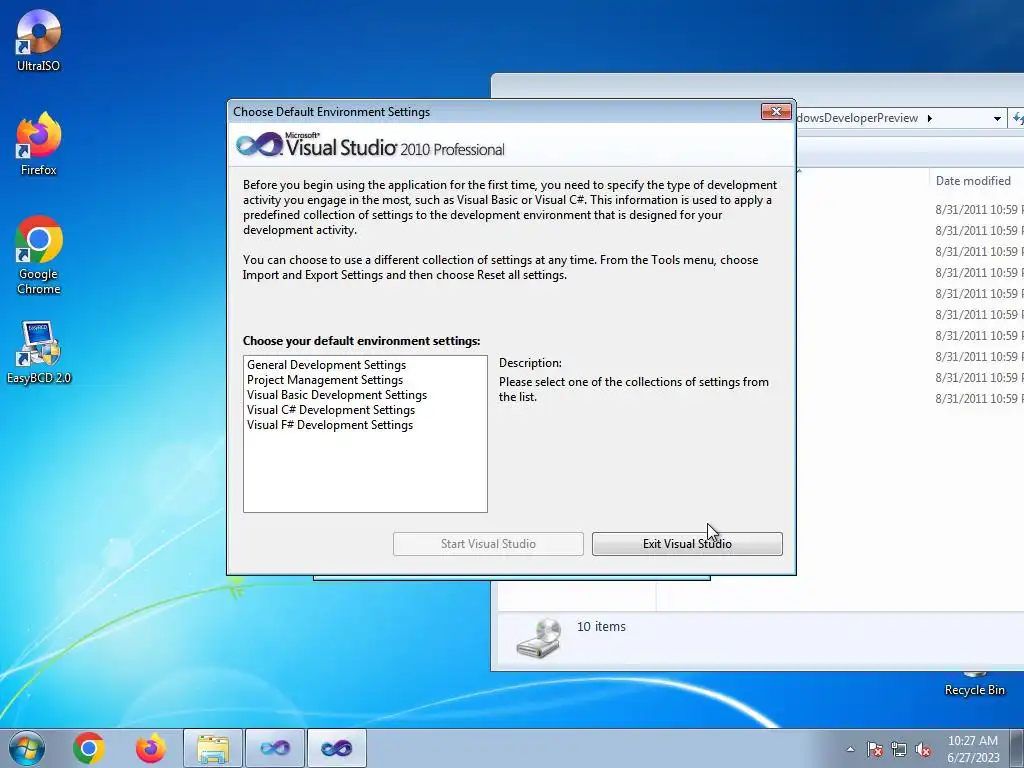Show hidden tray icons arrow
Image resolution: width=1024 pixels, height=768 pixels.
[850, 749]
